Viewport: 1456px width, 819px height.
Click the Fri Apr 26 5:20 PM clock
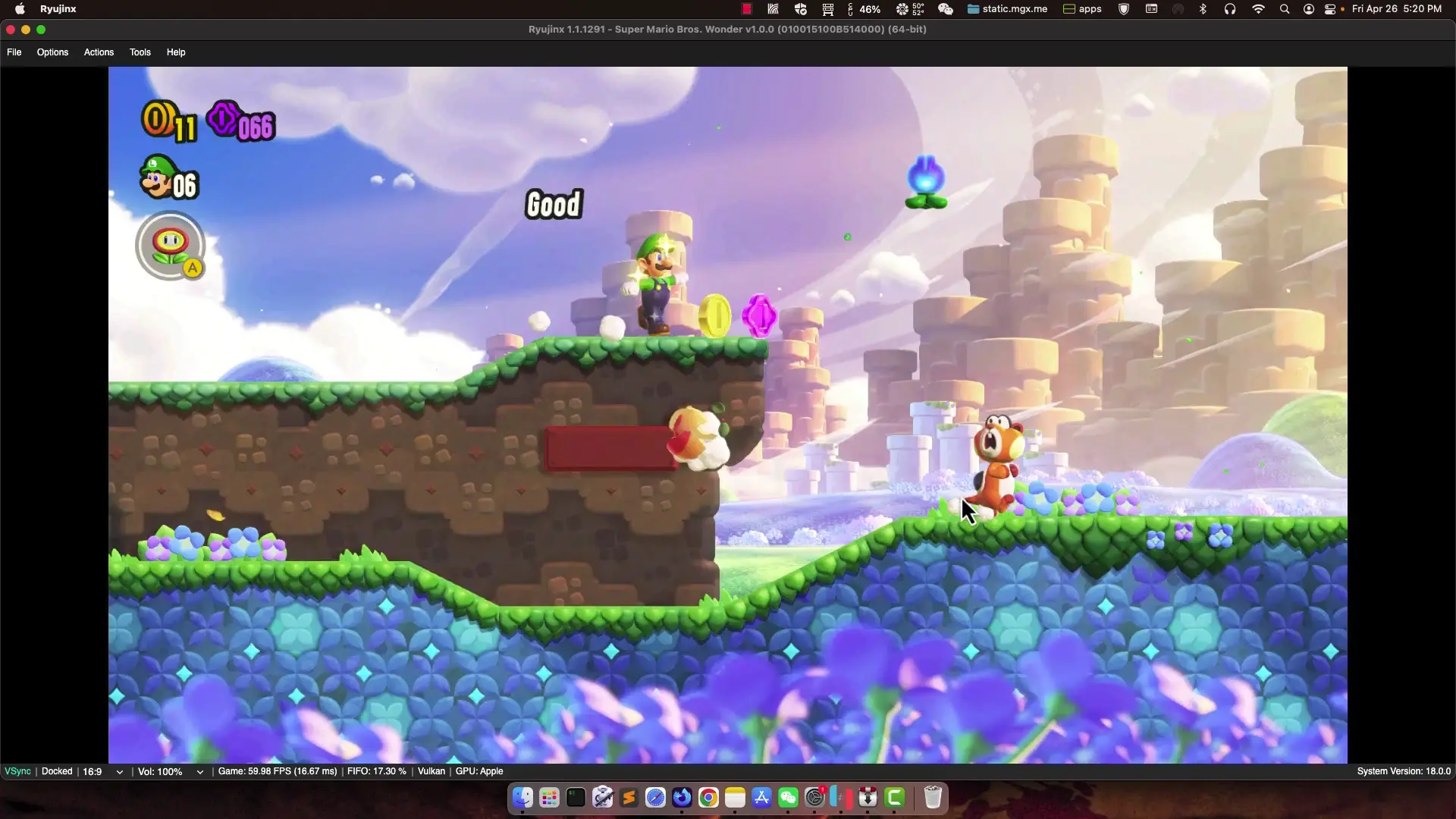[1397, 9]
